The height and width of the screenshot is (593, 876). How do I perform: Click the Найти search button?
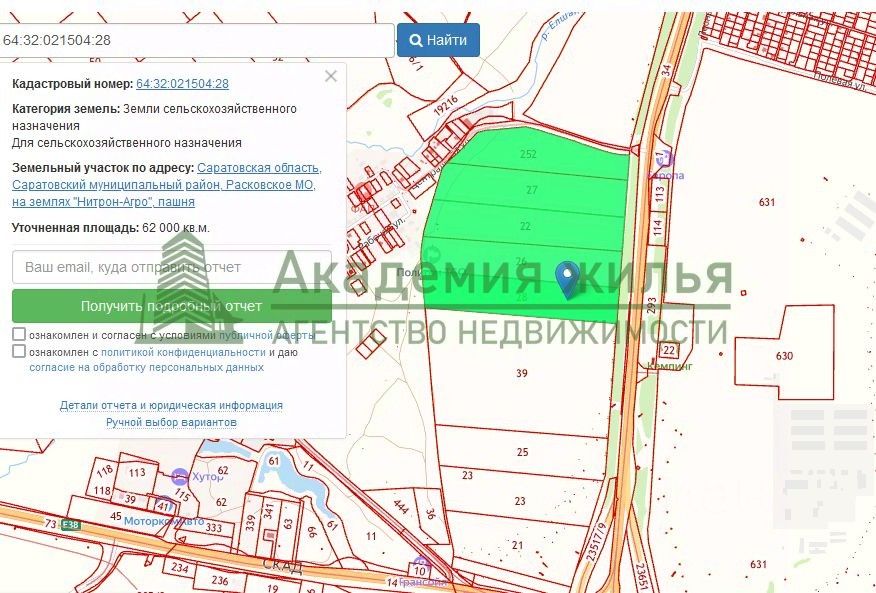438,40
